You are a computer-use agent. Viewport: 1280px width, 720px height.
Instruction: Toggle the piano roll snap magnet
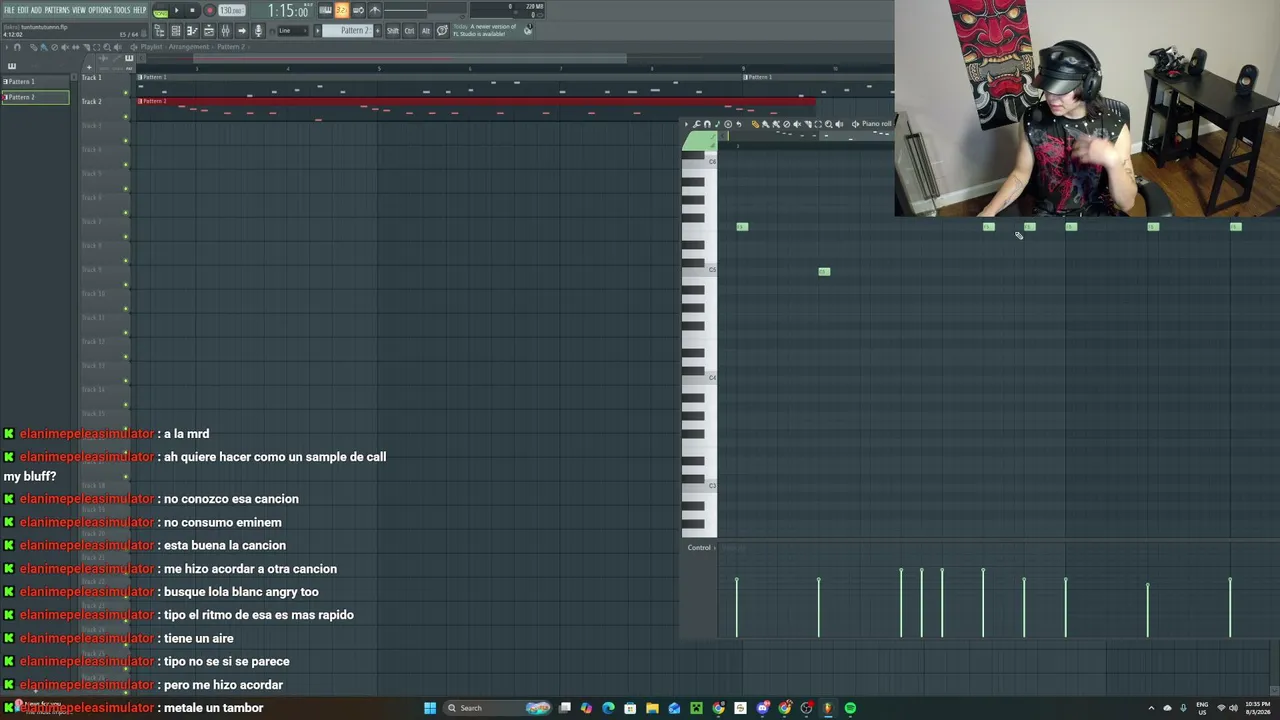(x=707, y=124)
